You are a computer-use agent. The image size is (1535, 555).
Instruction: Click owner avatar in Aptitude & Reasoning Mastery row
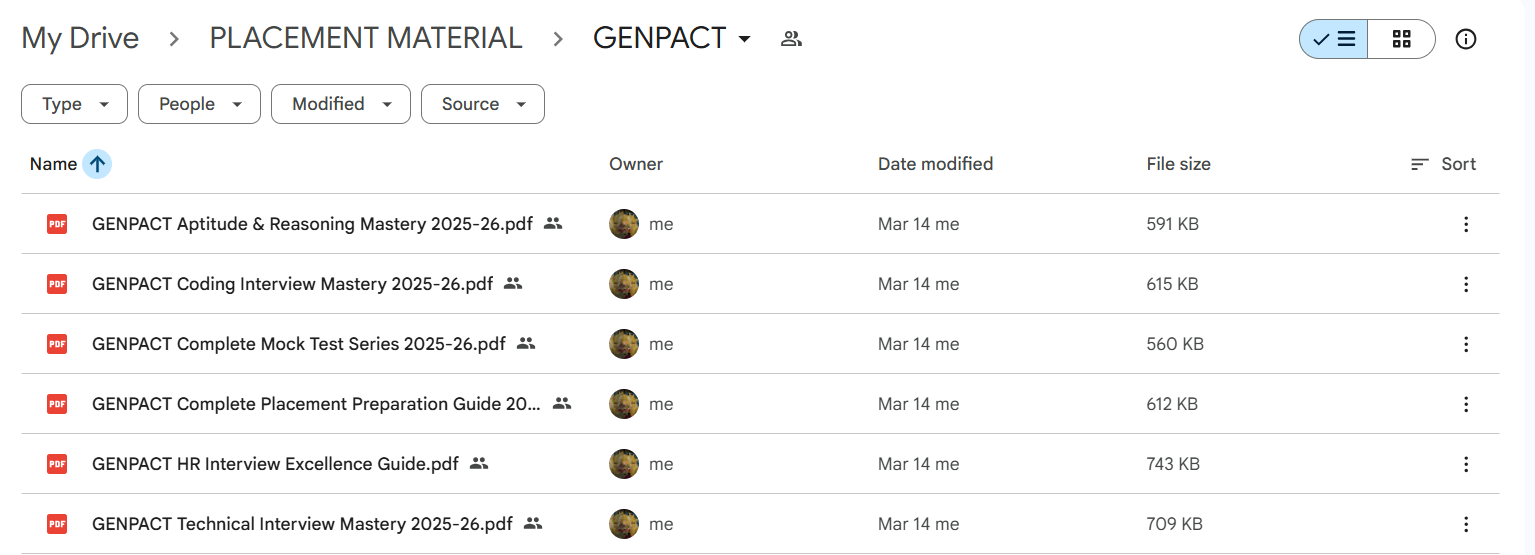click(x=624, y=224)
